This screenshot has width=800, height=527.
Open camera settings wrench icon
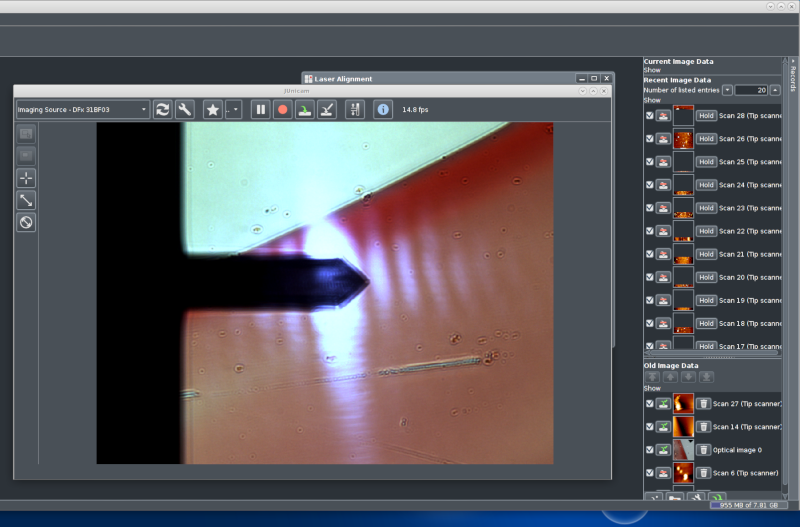click(x=184, y=109)
